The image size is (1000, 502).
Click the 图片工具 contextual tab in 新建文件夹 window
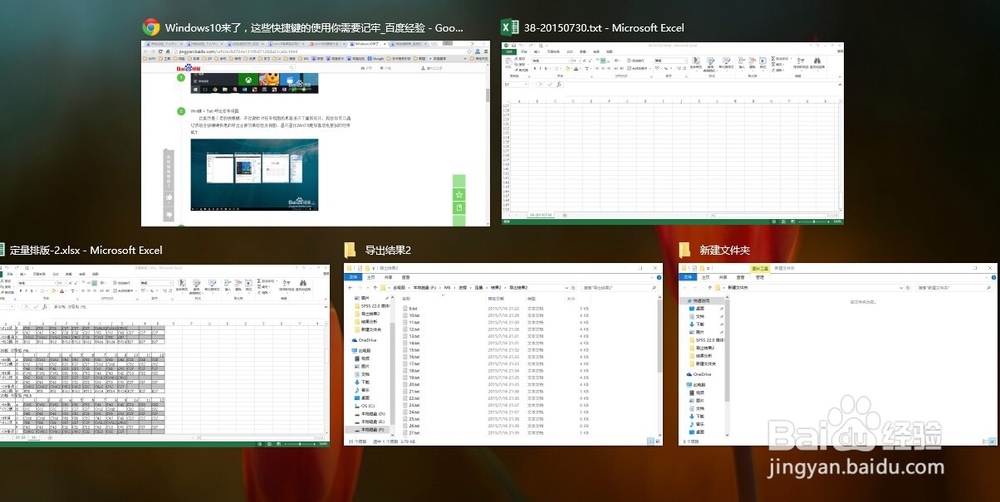click(760, 269)
